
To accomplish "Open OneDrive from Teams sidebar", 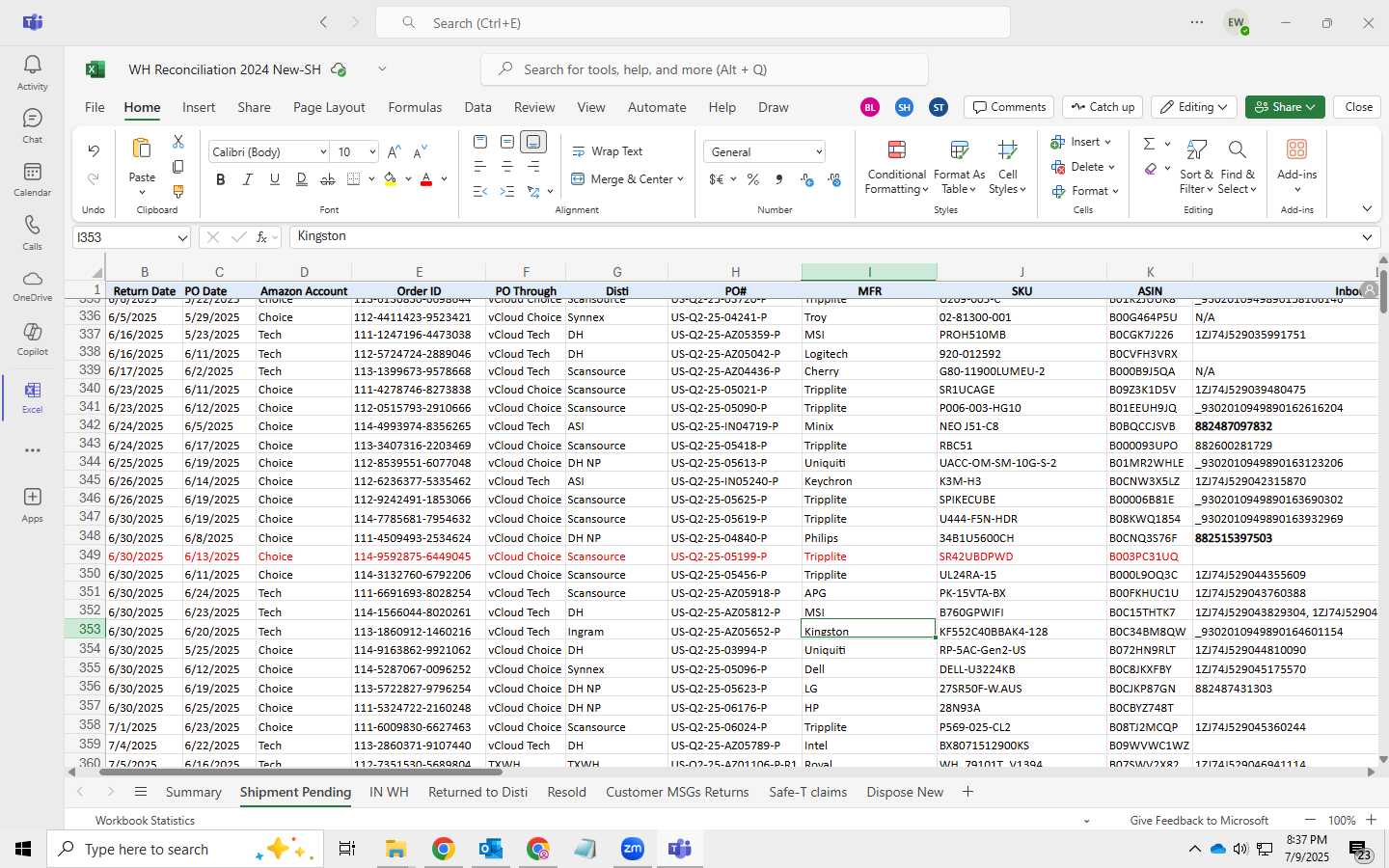I will [32, 285].
